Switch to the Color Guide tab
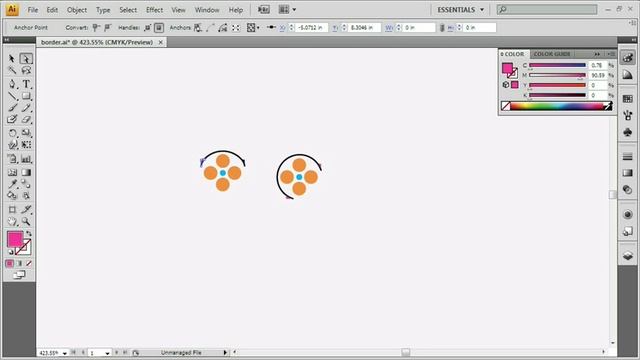 [x=552, y=54]
